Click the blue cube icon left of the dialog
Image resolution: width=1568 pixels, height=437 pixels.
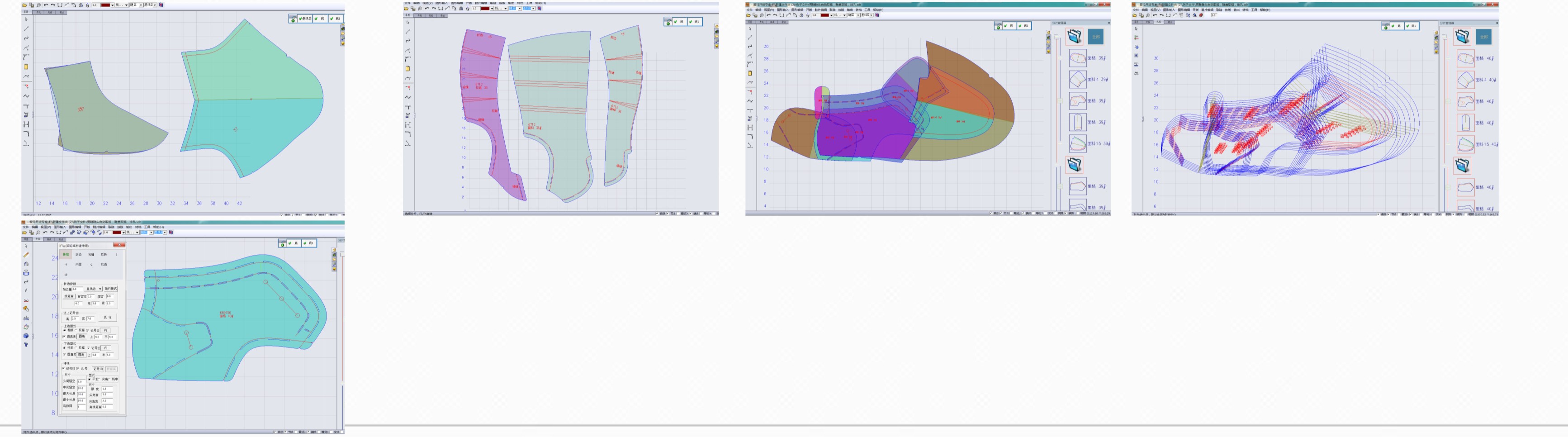[x=26, y=336]
